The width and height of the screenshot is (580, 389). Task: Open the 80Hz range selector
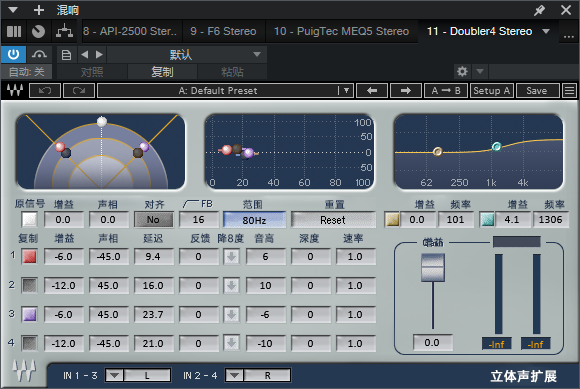coord(254,220)
